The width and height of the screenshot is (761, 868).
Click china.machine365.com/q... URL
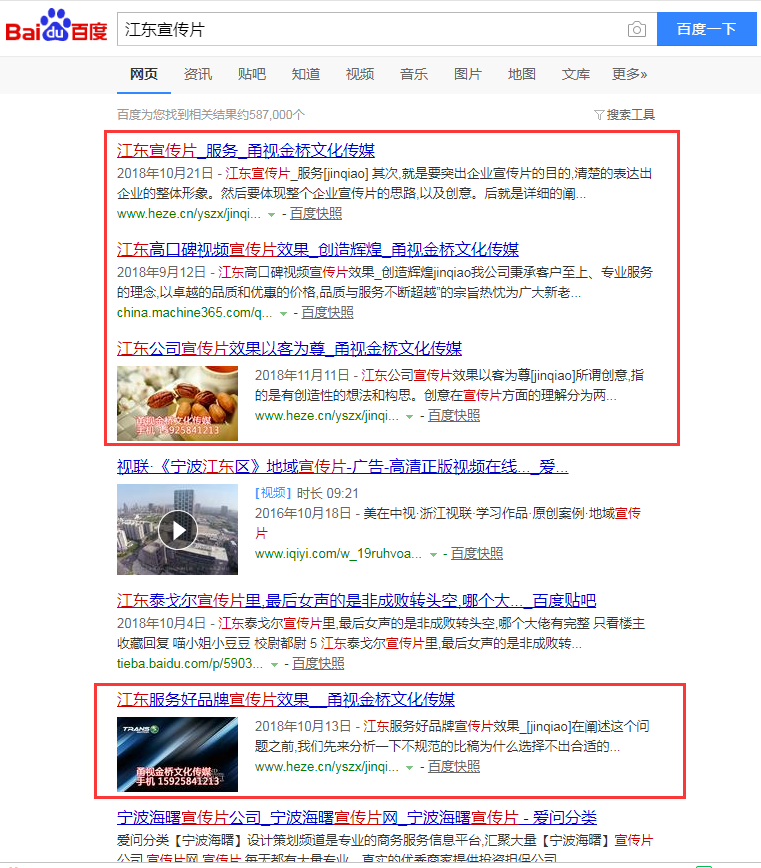tap(194, 313)
